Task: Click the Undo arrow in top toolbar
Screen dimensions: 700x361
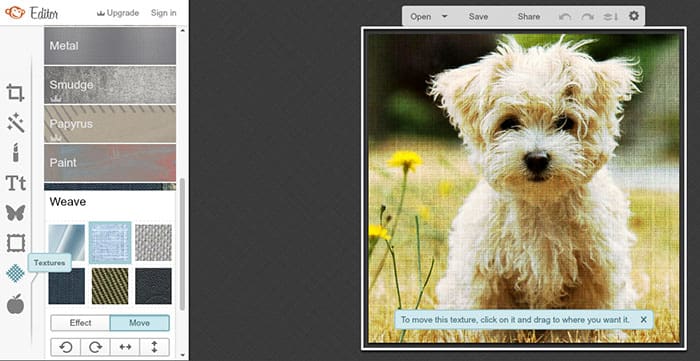Action: (565, 17)
